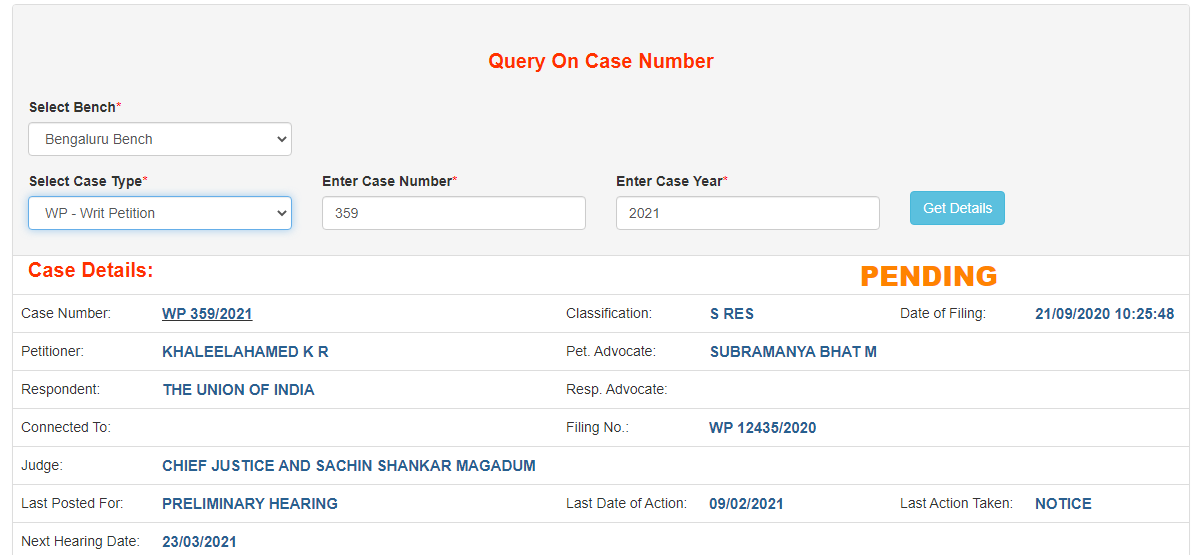Click the Enter Case Number field
Screen dimensions: 1204x555
[453, 213]
